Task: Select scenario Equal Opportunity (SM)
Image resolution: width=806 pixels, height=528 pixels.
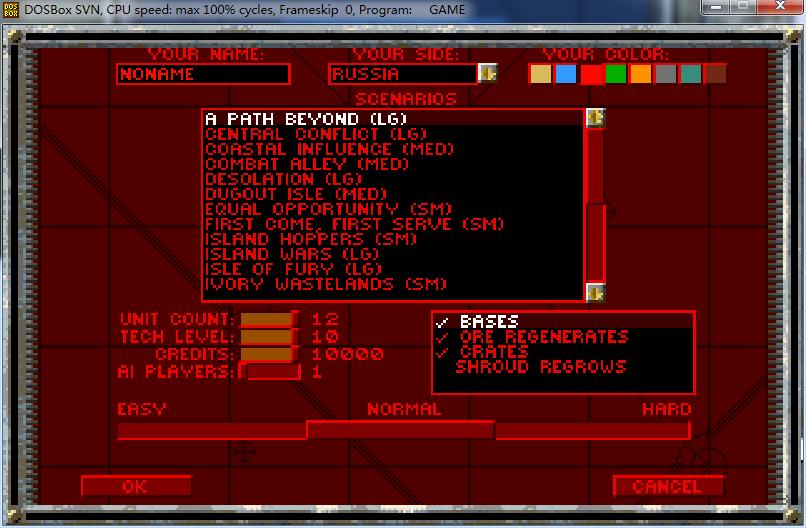Action: (x=394, y=209)
